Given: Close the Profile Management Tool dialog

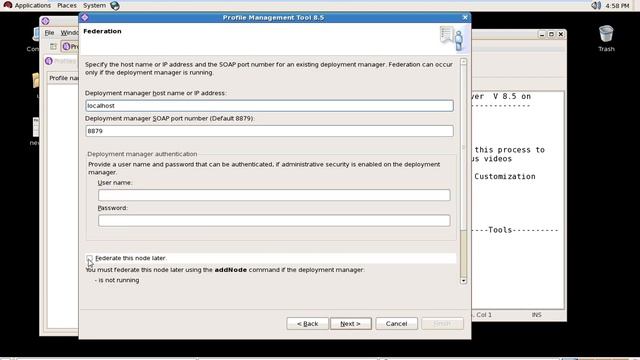Looking at the screenshot, I should tap(465, 17).
